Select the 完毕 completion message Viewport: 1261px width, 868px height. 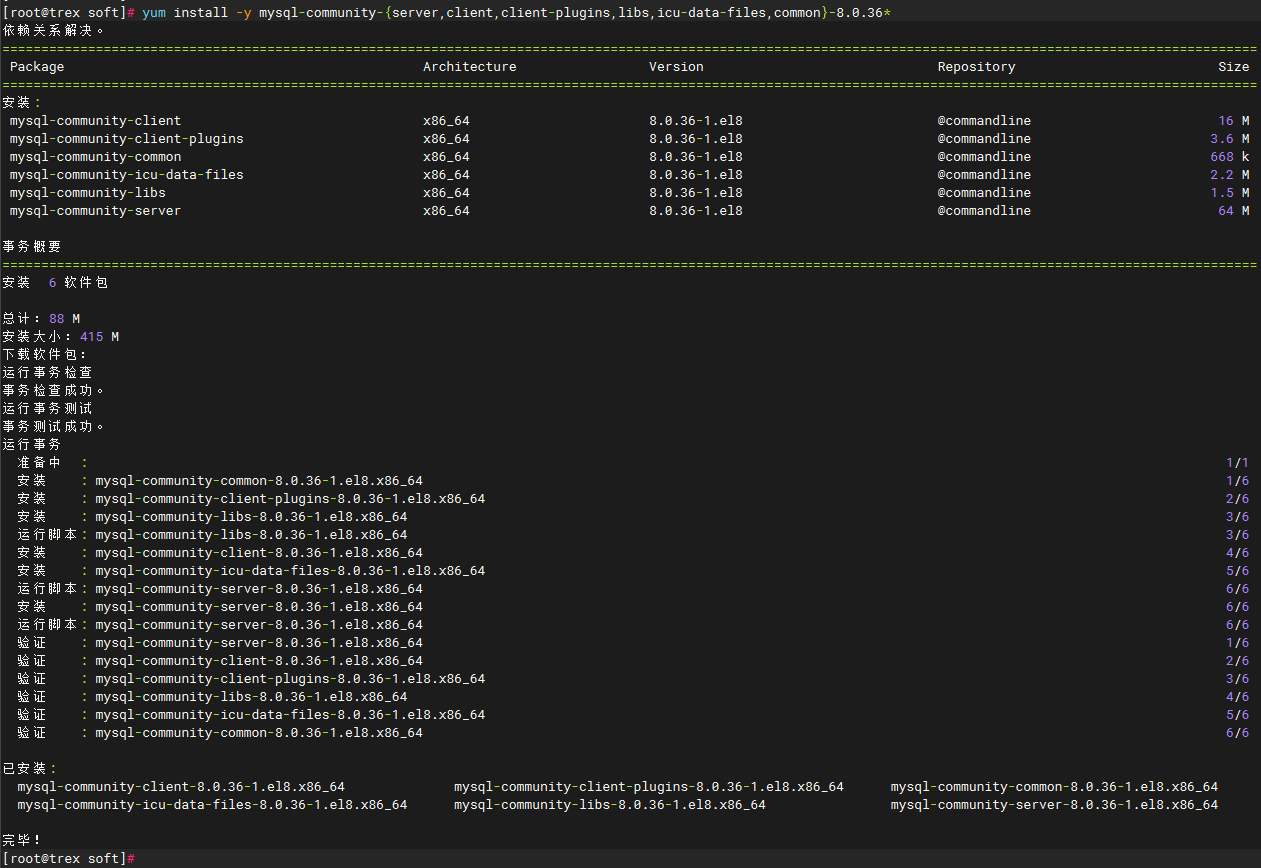[x=25, y=839]
